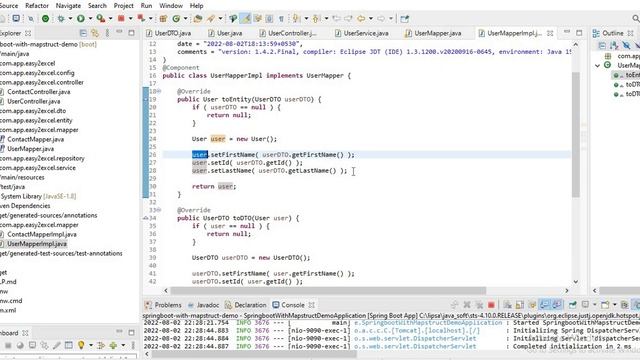This screenshot has width=640, height=360.
Task: Open the Refactor menu
Action: 37,6
